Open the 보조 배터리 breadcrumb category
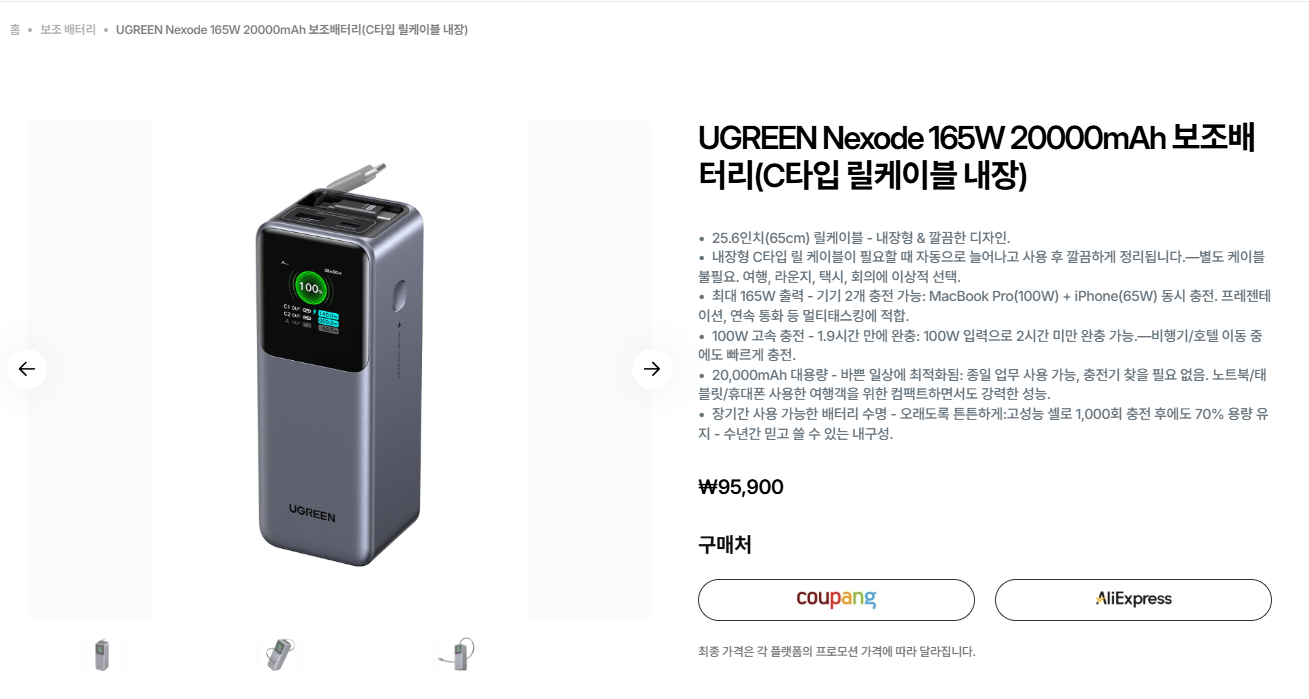This screenshot has height=699, width=1309. point(68,30)
